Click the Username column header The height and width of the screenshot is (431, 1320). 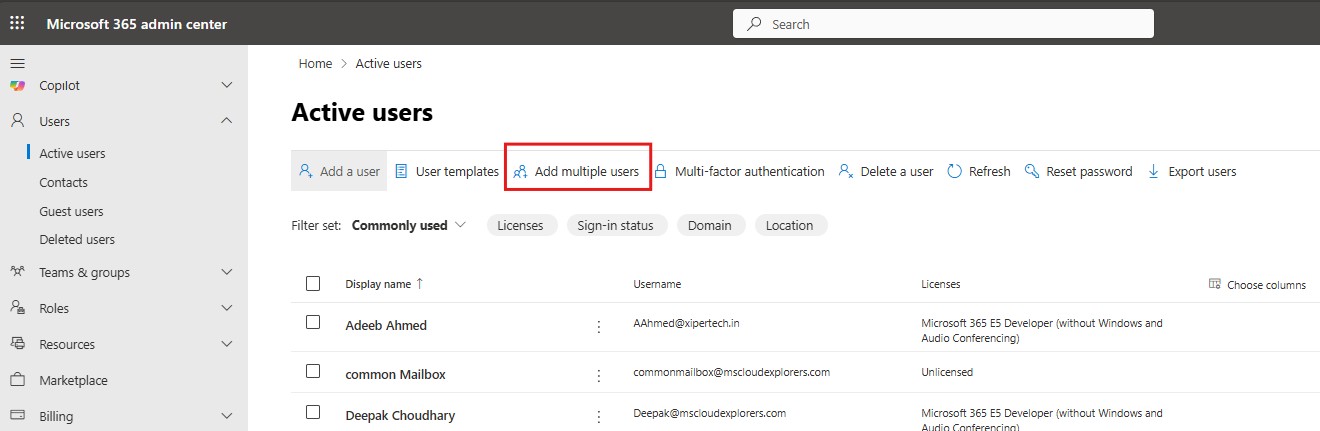(657, 284)
